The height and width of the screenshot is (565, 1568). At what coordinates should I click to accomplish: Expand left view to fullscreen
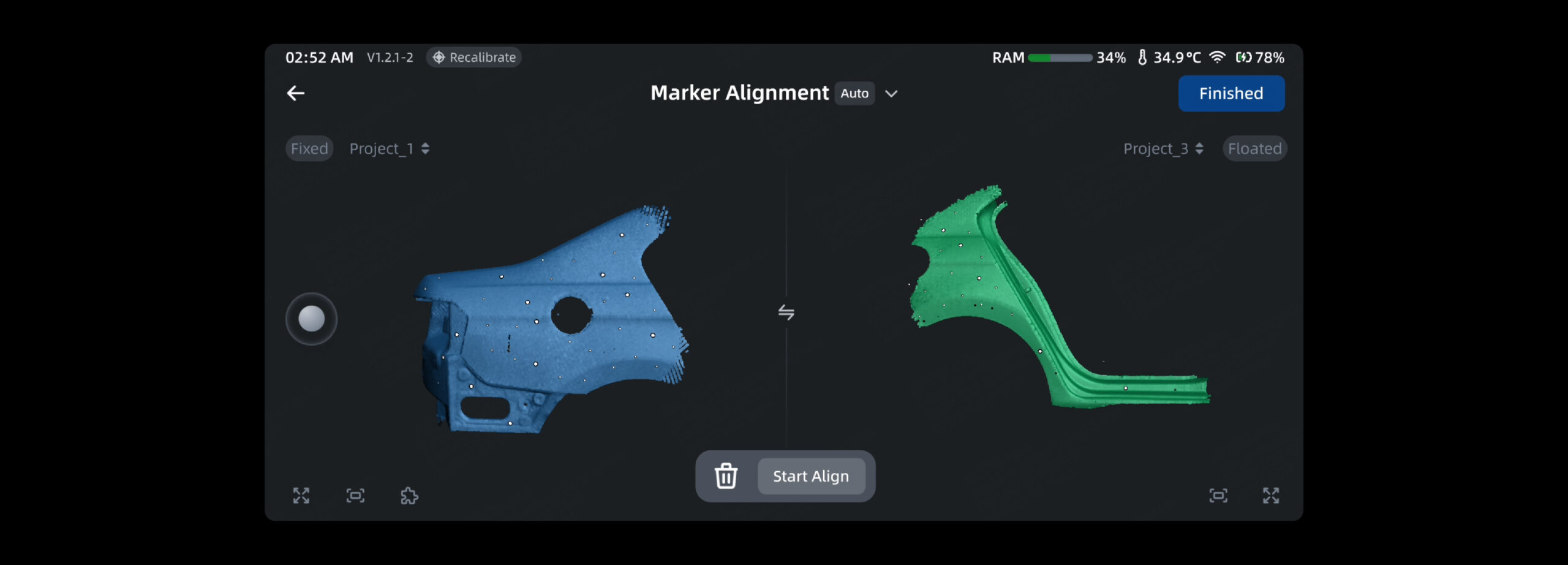(x=301, y=495)
